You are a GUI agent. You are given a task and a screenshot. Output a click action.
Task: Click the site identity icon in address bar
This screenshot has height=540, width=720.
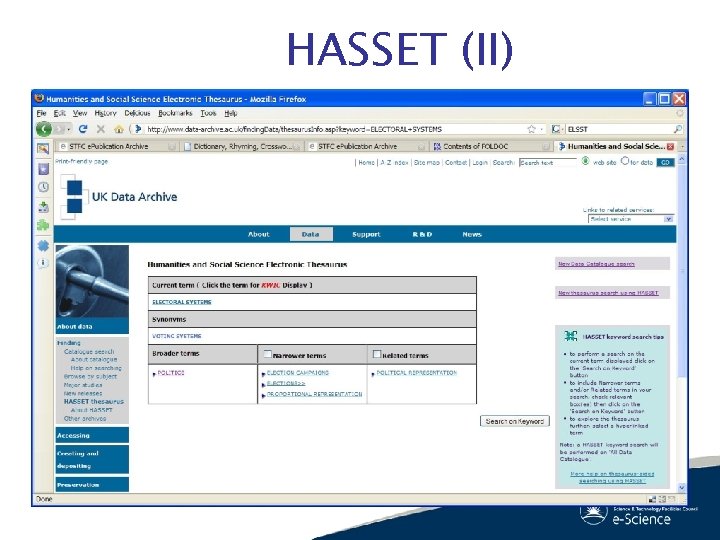pos(137,129)
